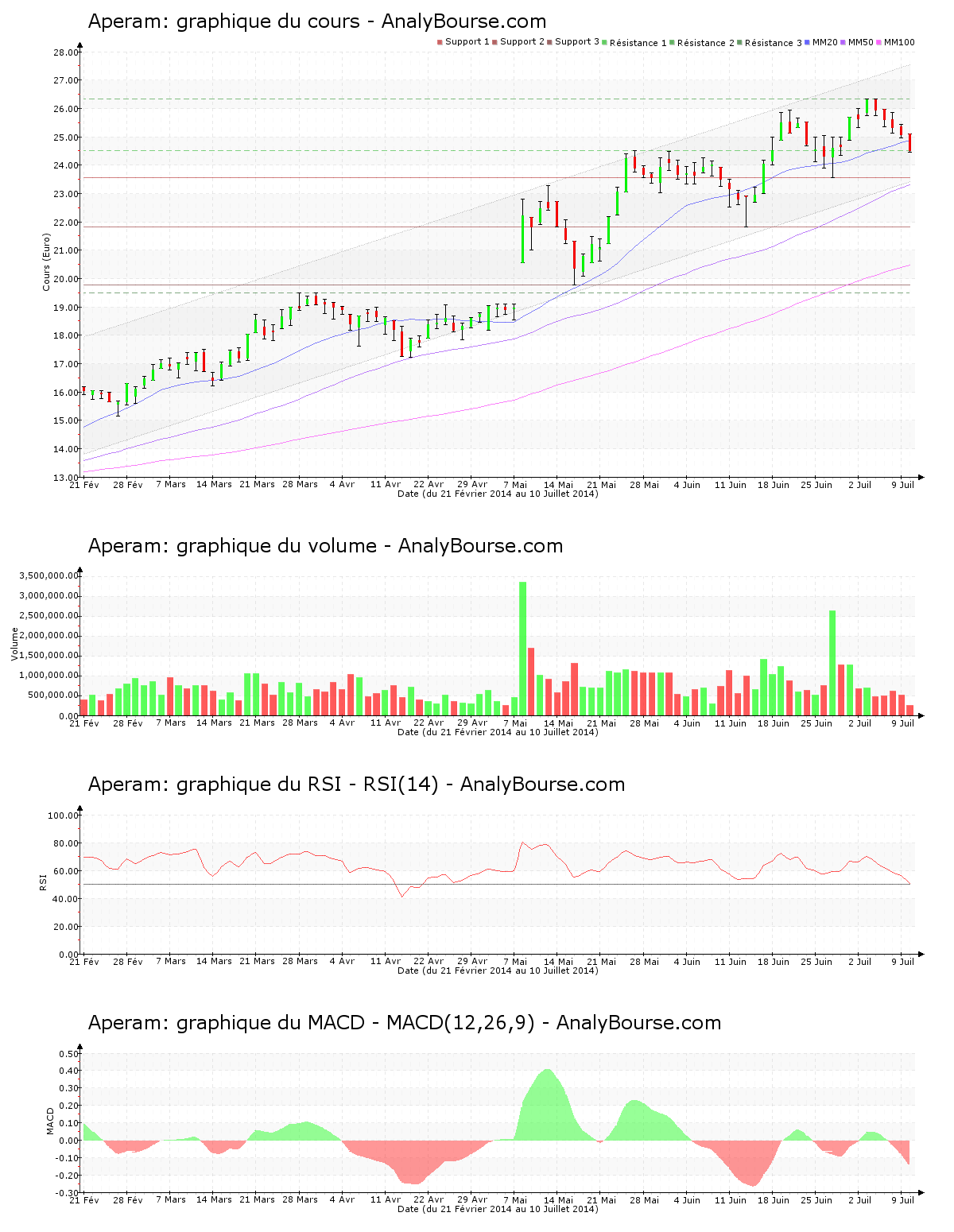Viewport: 954px width, 1232px height.
Task: Select the Résistance 1 legend entry
Action: [x=635, y=43]
